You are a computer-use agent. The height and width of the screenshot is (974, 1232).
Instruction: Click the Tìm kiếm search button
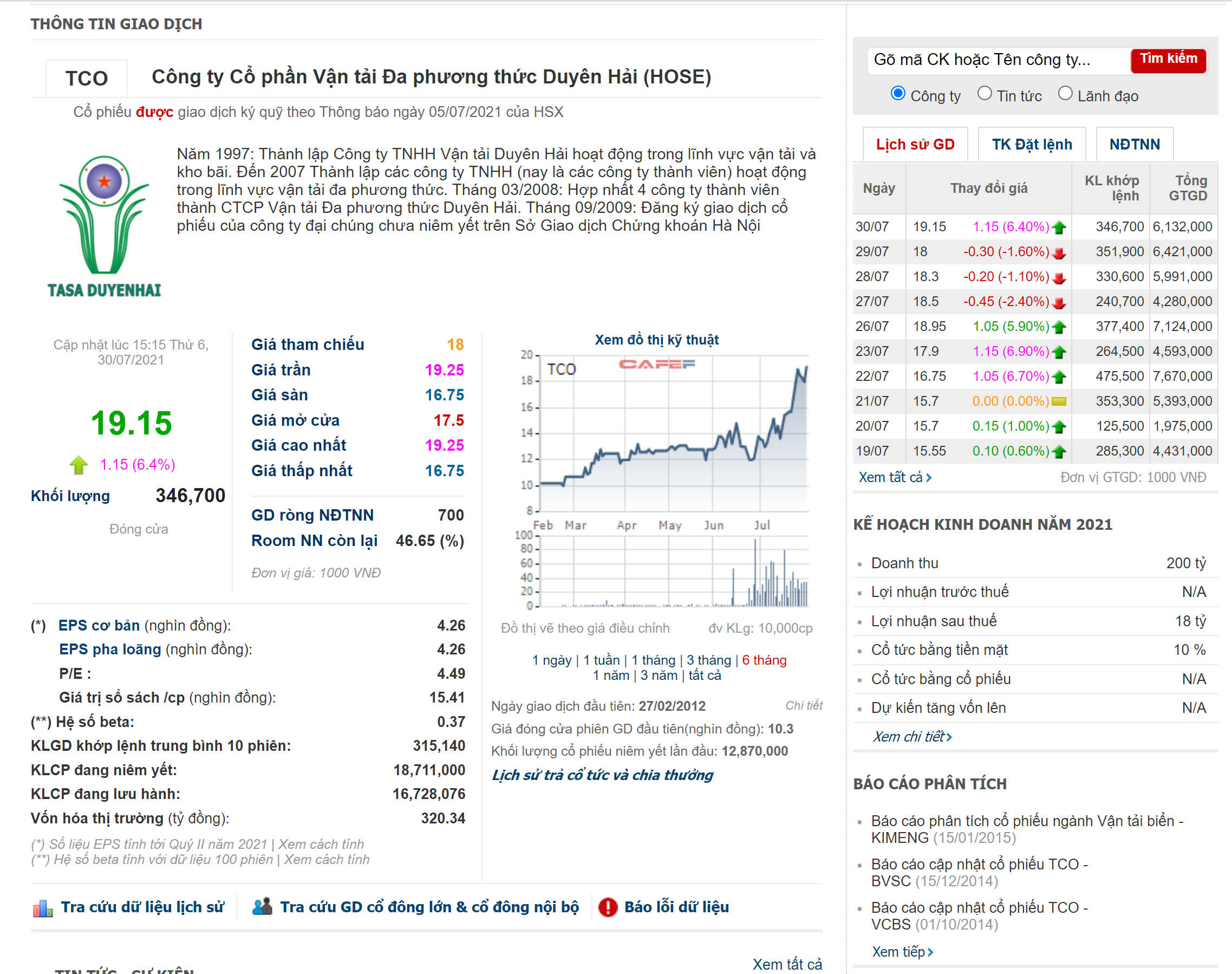point(1168,60)
